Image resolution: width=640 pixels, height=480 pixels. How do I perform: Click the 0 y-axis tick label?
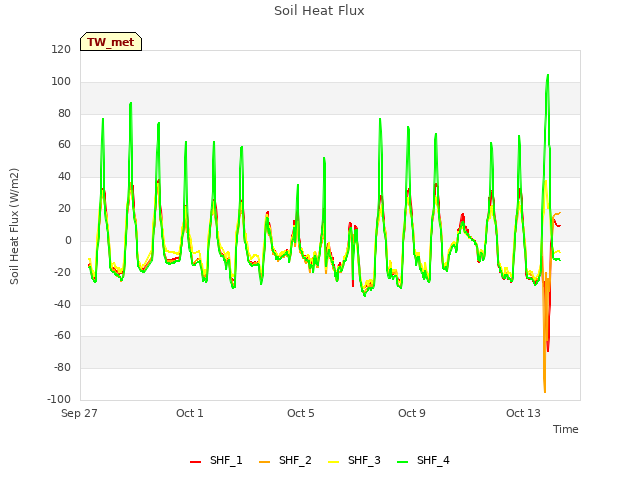click(x=68, y=241)
